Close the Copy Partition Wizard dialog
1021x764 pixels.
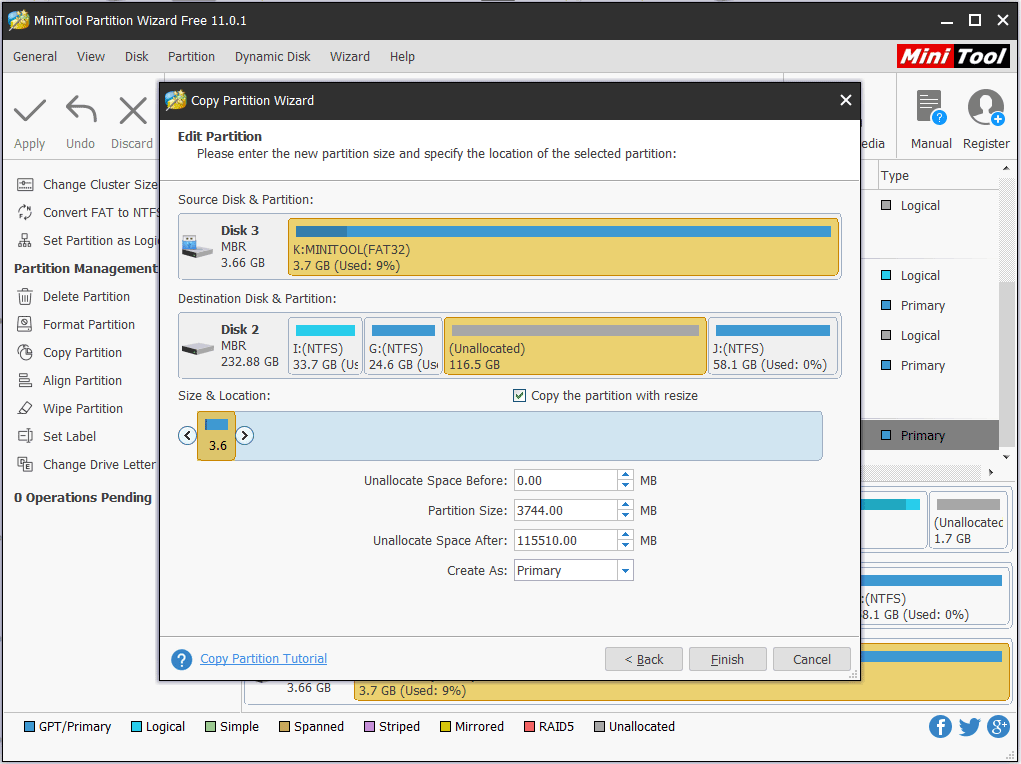(845, 100)
